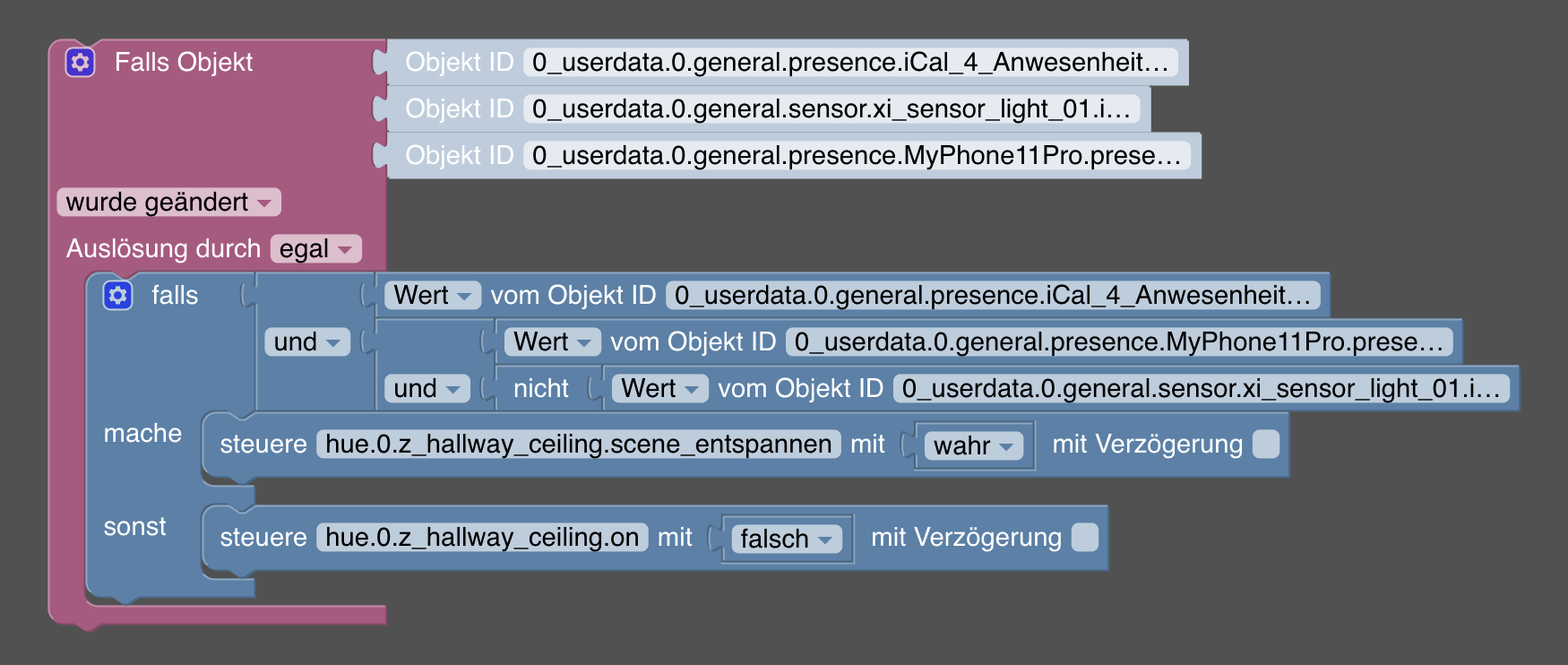Open the gear icon on the falls block
The width and height of the screenshot is (1568, 665).
117,295
